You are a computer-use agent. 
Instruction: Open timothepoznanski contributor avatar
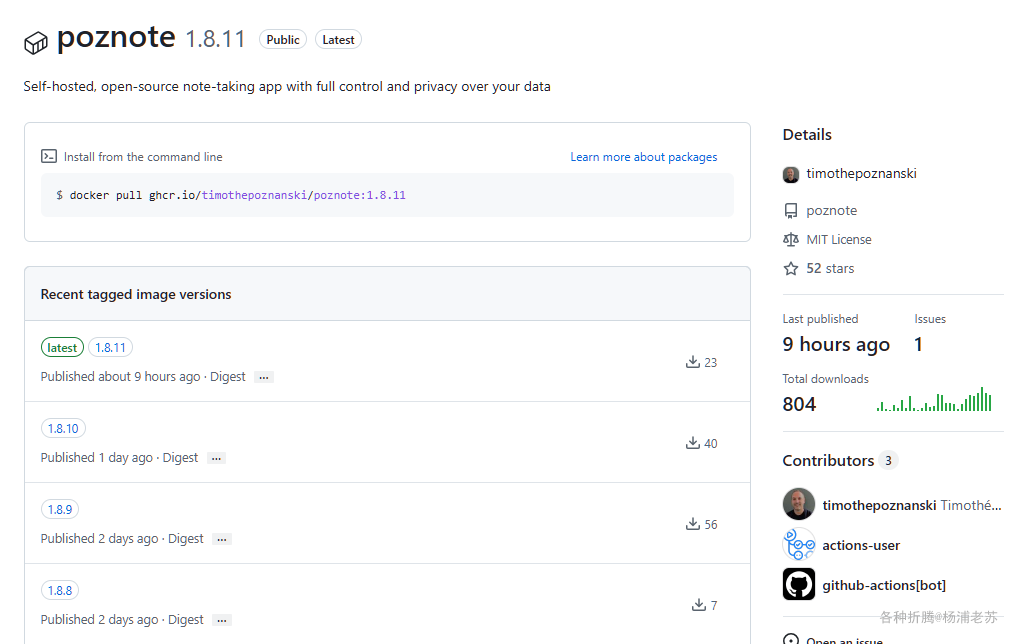click(x=799, y=504)
